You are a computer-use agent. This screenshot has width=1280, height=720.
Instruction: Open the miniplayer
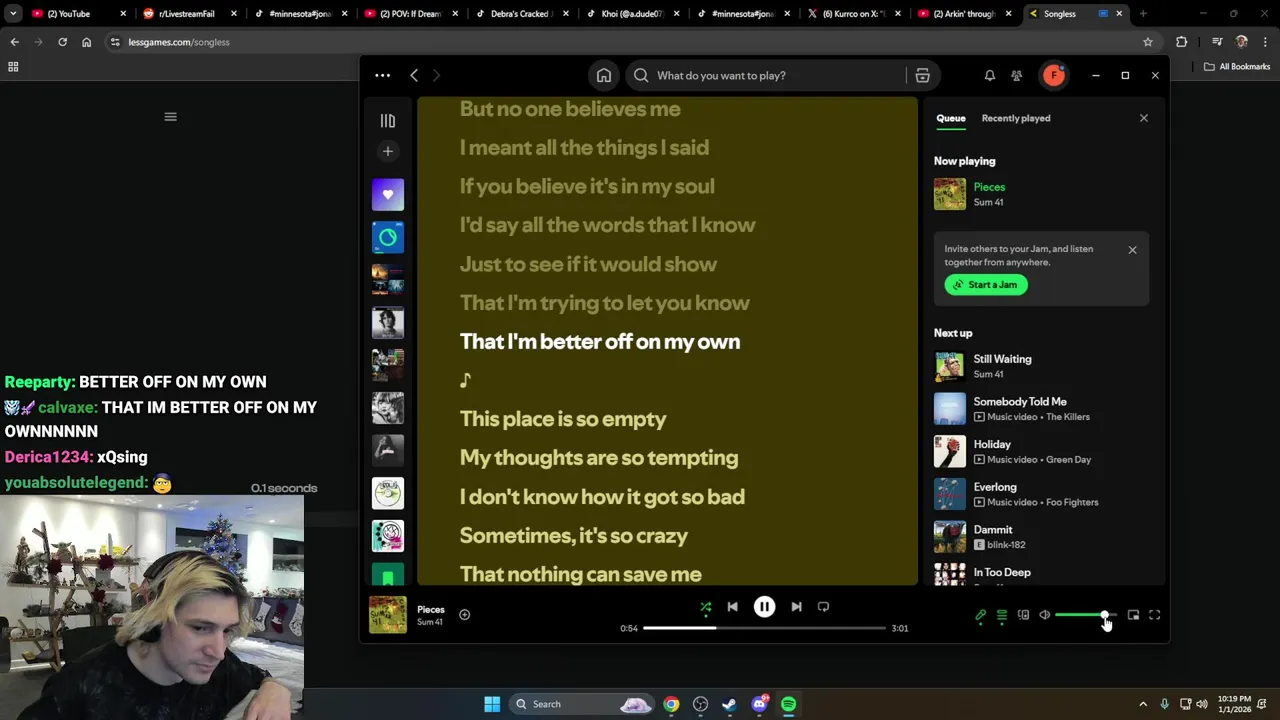[x=1133, y=615]
